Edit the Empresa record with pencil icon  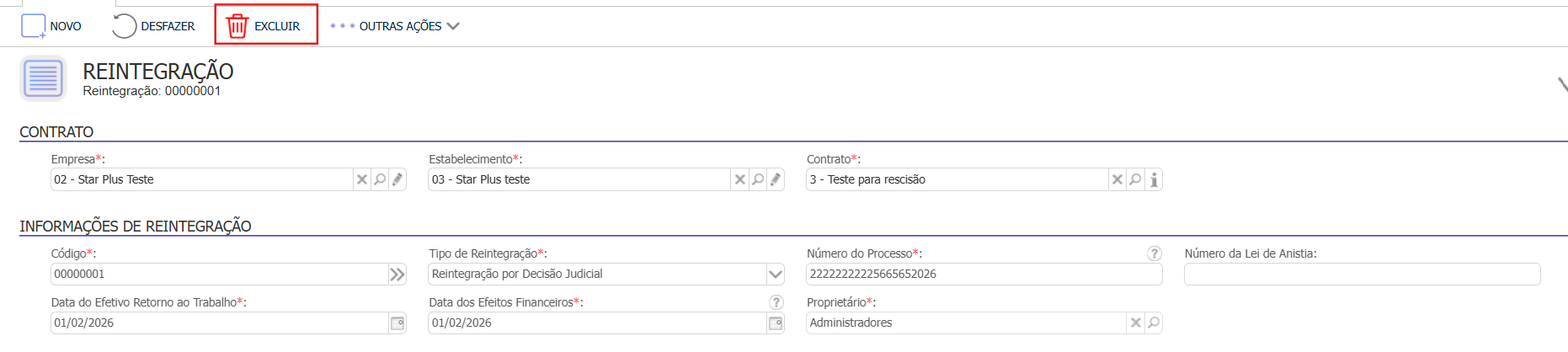coord(397,179)
